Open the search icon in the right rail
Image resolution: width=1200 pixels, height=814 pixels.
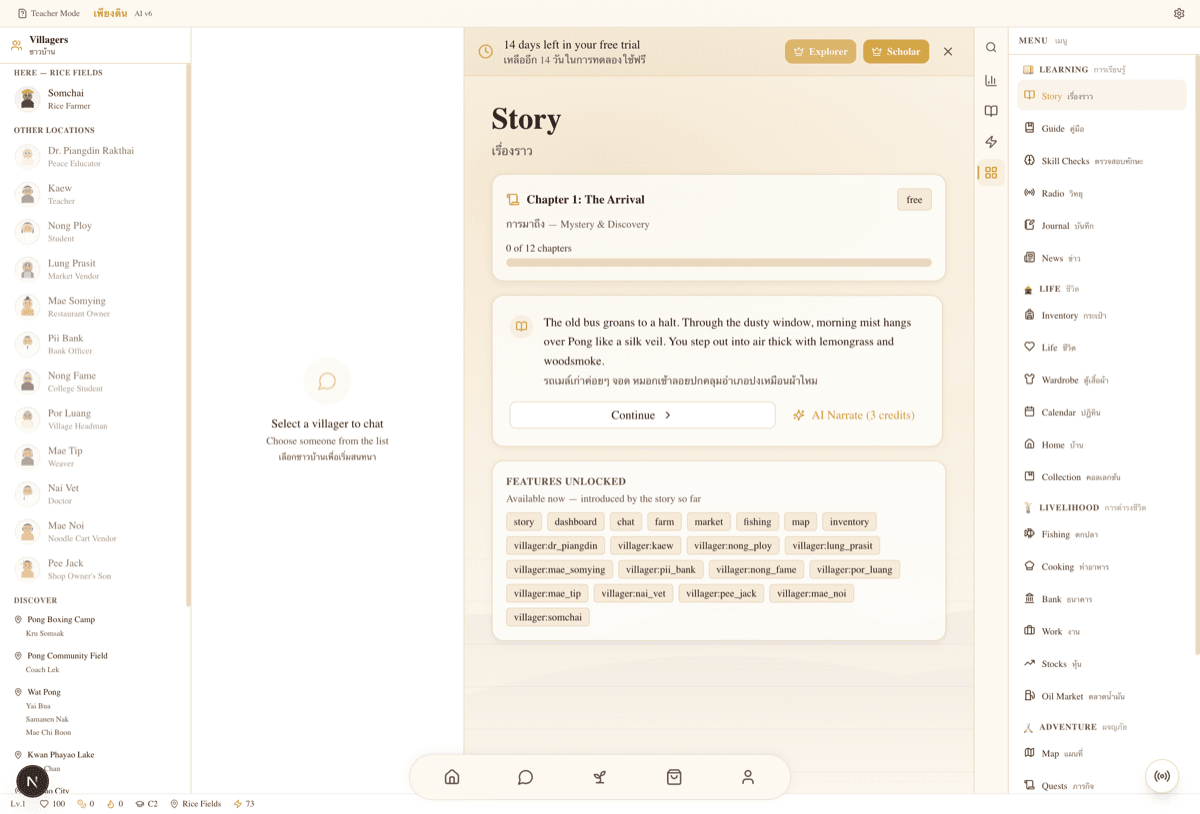click(990, 47)
